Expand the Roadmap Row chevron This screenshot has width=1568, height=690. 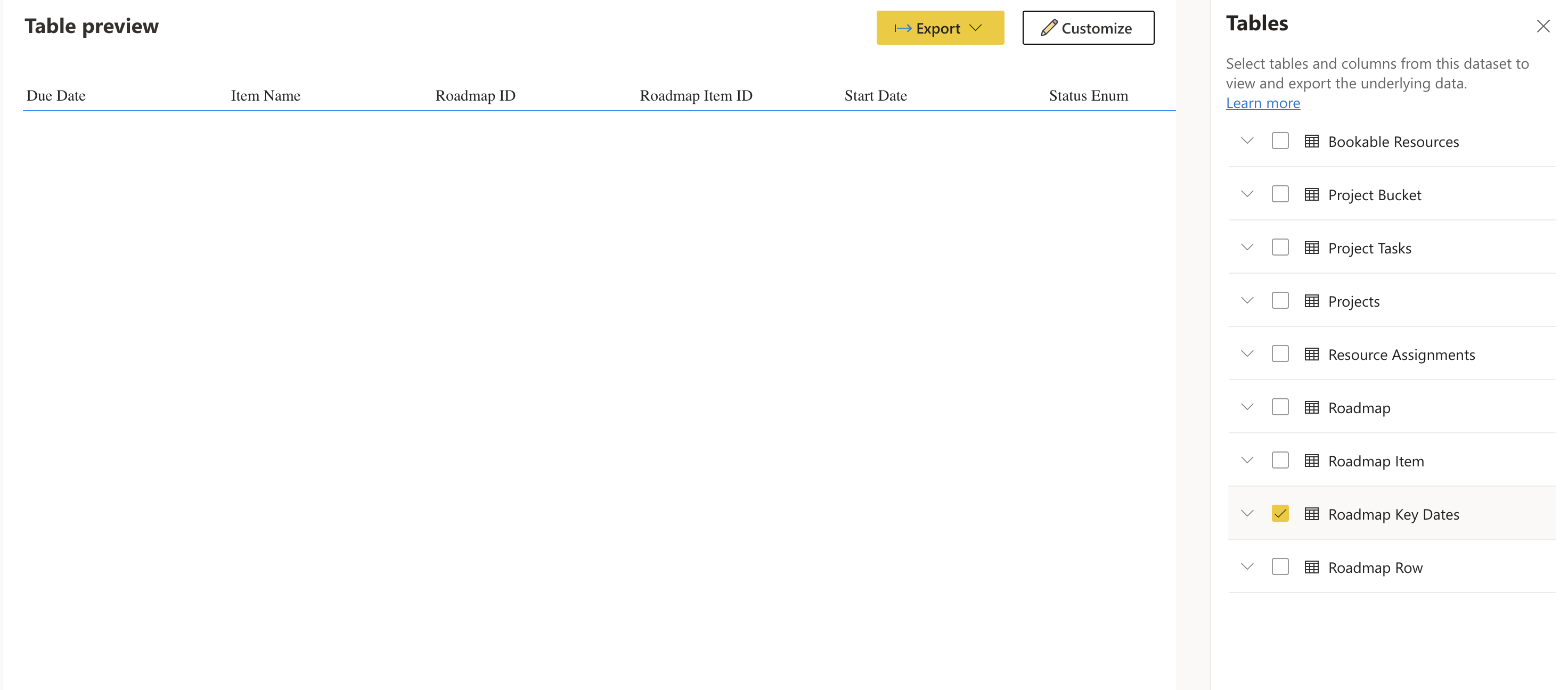(1247, 567)
